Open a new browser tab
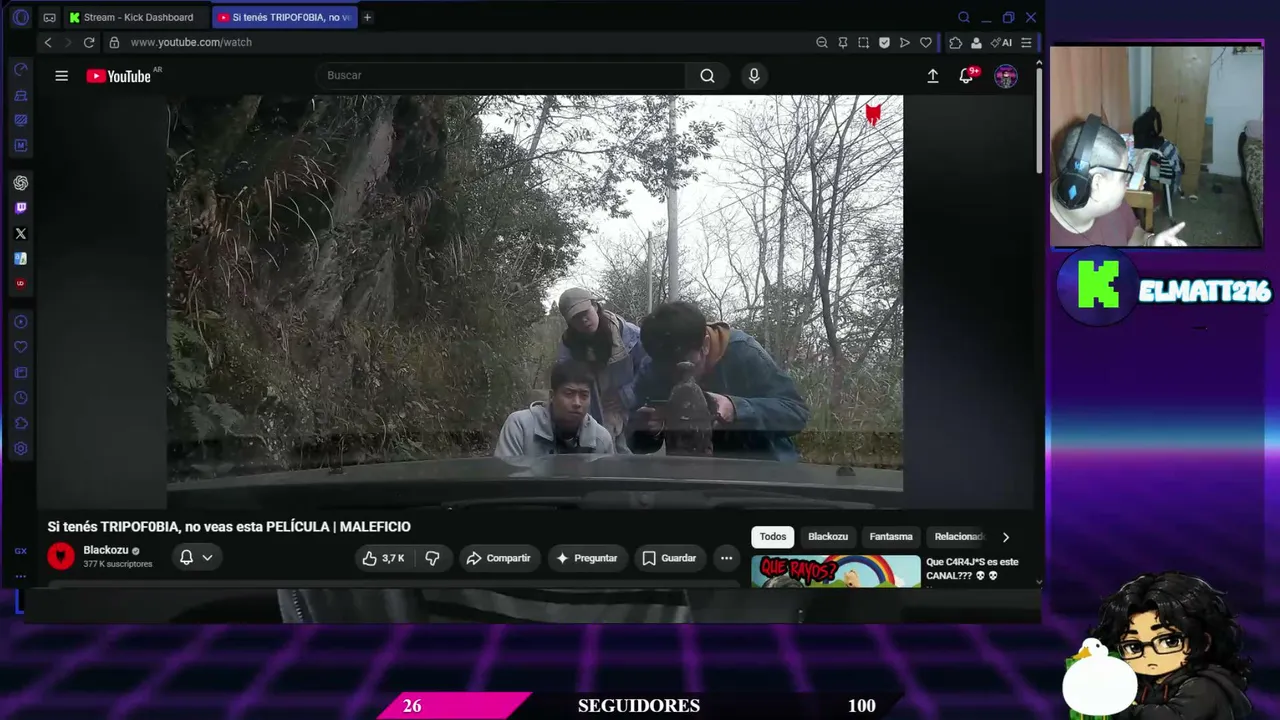This screenshot has width=1280, height=720. [367, 17]
